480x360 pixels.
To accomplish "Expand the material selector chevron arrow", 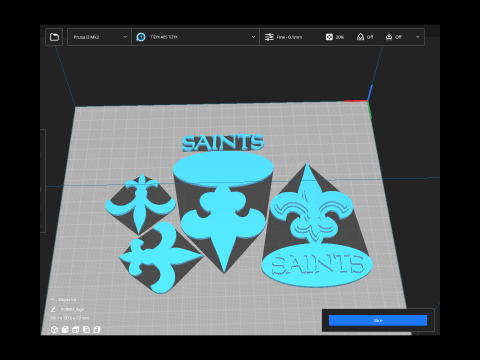I will tap(253, 37).
